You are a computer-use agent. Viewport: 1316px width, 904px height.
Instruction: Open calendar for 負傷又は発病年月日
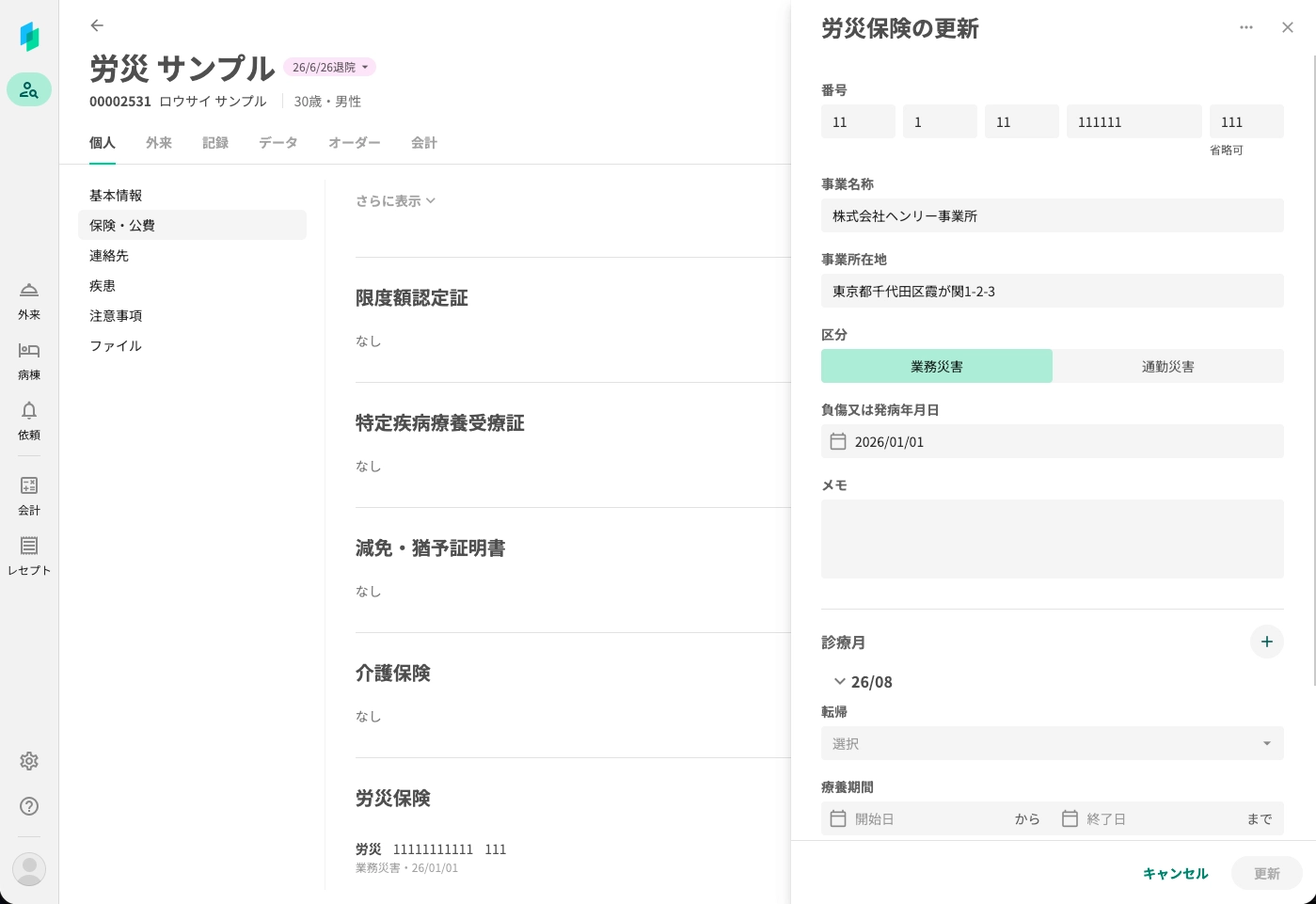pos(838,441)
